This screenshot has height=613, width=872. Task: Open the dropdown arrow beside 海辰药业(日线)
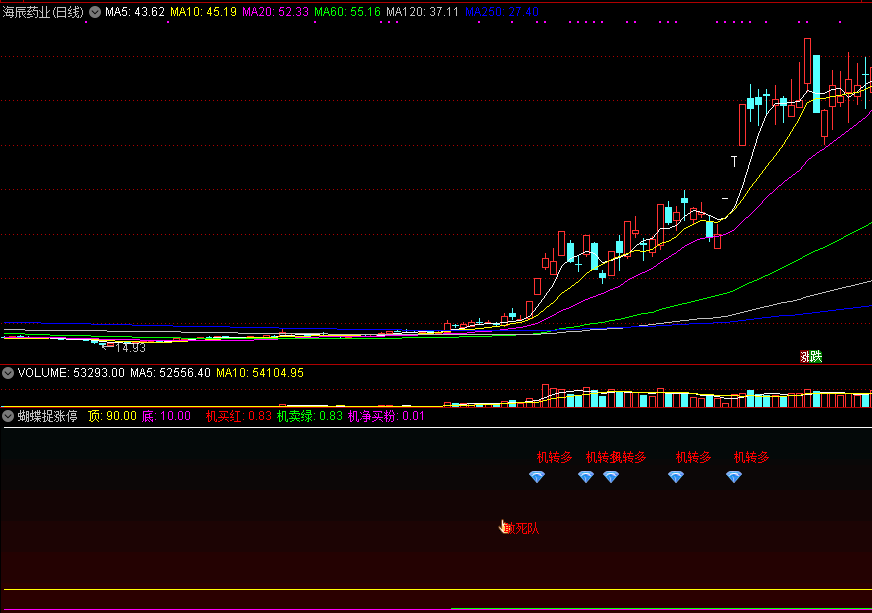click(95, 12)
